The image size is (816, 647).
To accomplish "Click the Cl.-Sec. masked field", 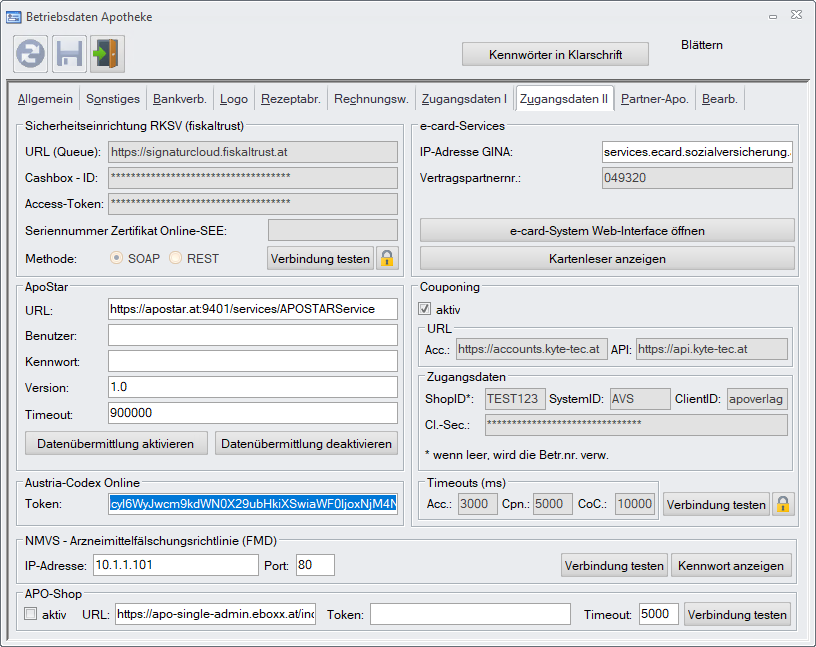I will [636, 425].
